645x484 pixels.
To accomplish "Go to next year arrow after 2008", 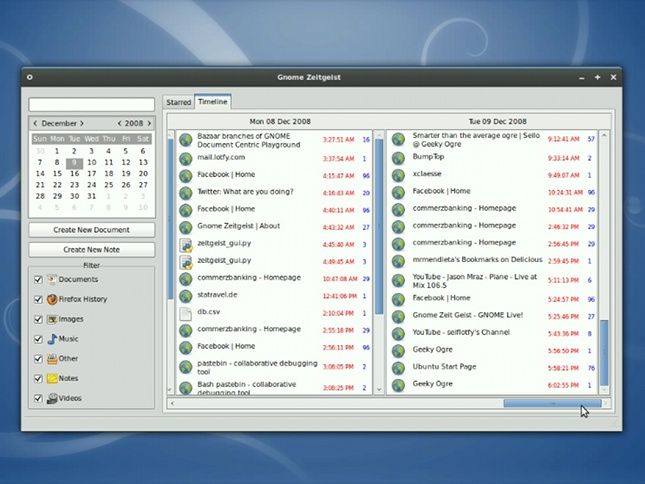I will pyautogui.click(x=149, y=123).
